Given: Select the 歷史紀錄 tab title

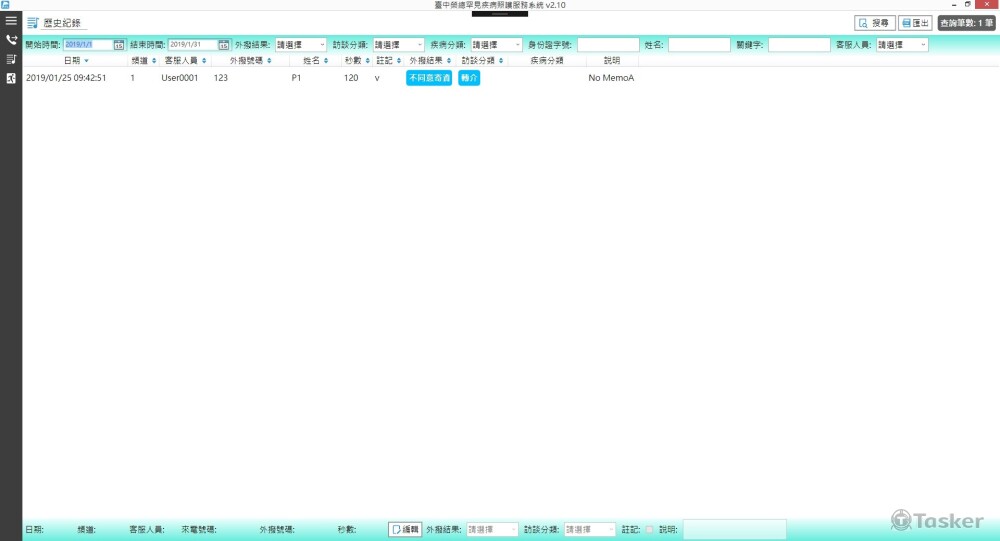Looking at the screenshot, I should click(x=62, y=23).
